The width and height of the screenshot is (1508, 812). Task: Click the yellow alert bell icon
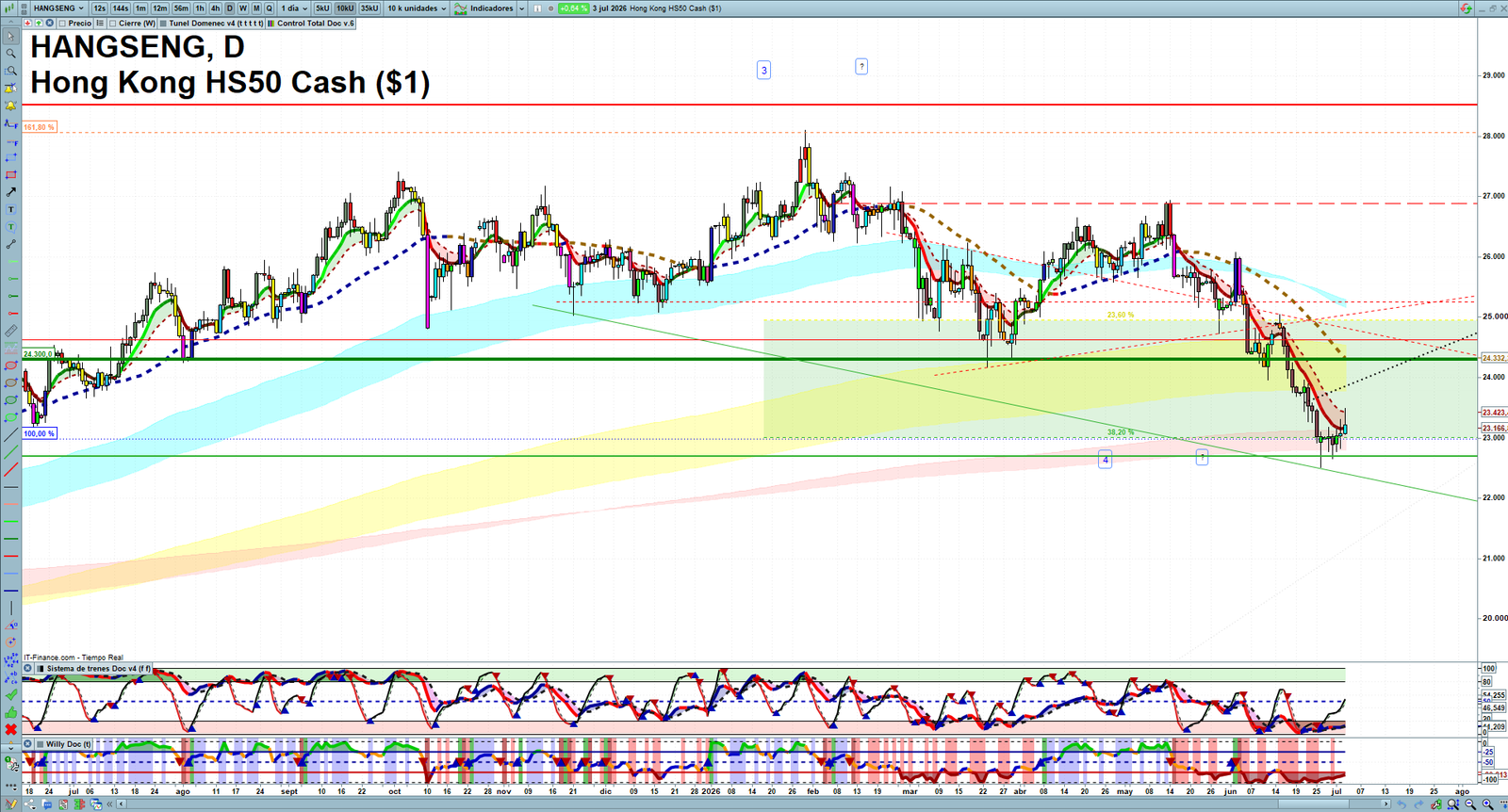coord(10,106)
